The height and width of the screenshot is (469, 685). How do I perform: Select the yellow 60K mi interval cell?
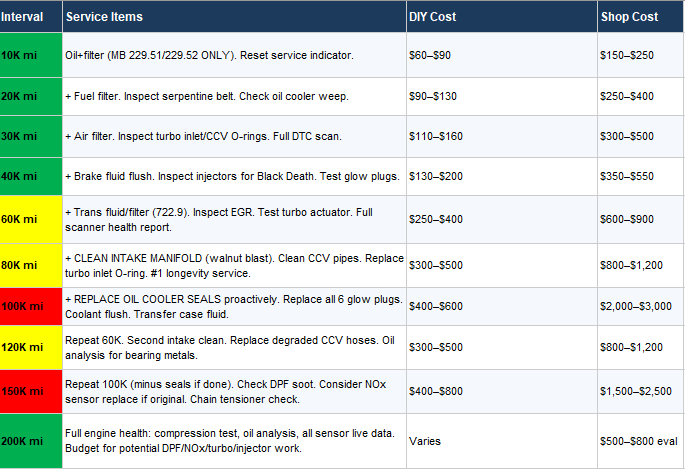(x=30, y=219)
